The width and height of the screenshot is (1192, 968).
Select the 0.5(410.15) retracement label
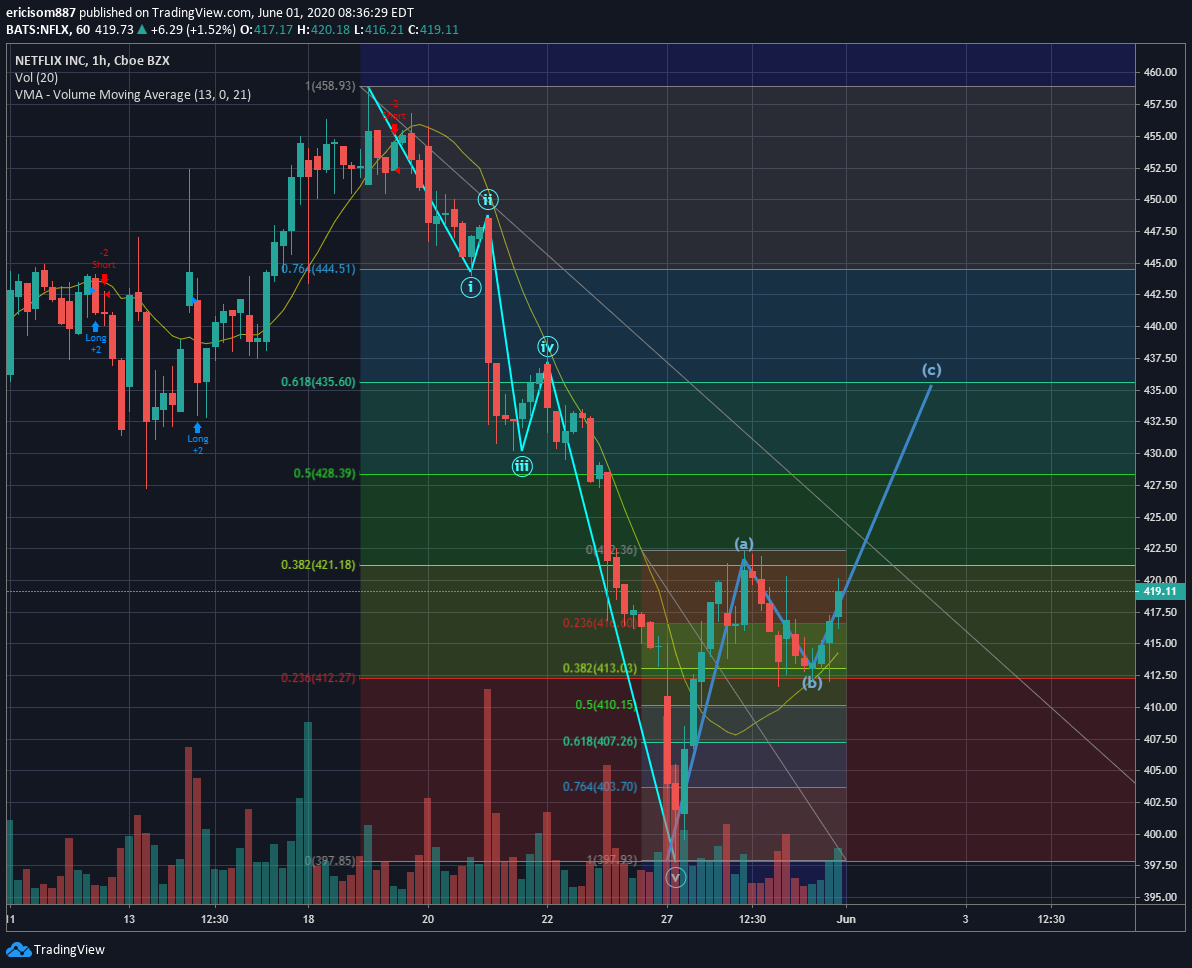606,705
